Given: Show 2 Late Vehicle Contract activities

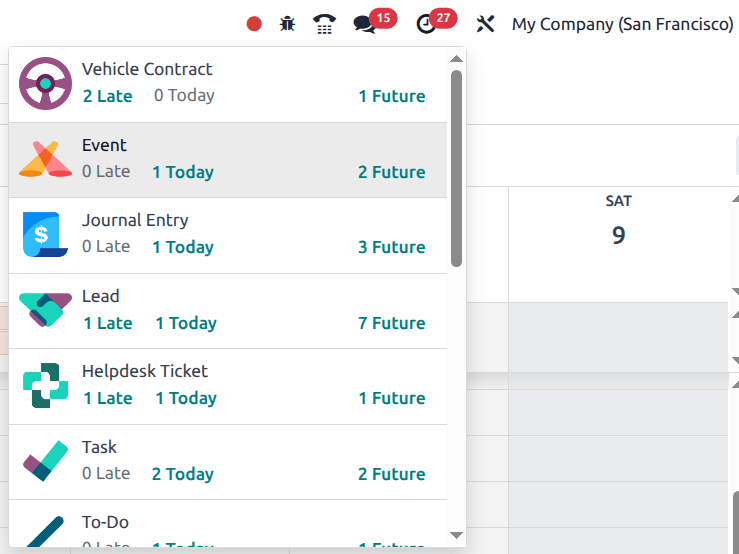Looking at the screenshot, I should (x=108, y=97).
